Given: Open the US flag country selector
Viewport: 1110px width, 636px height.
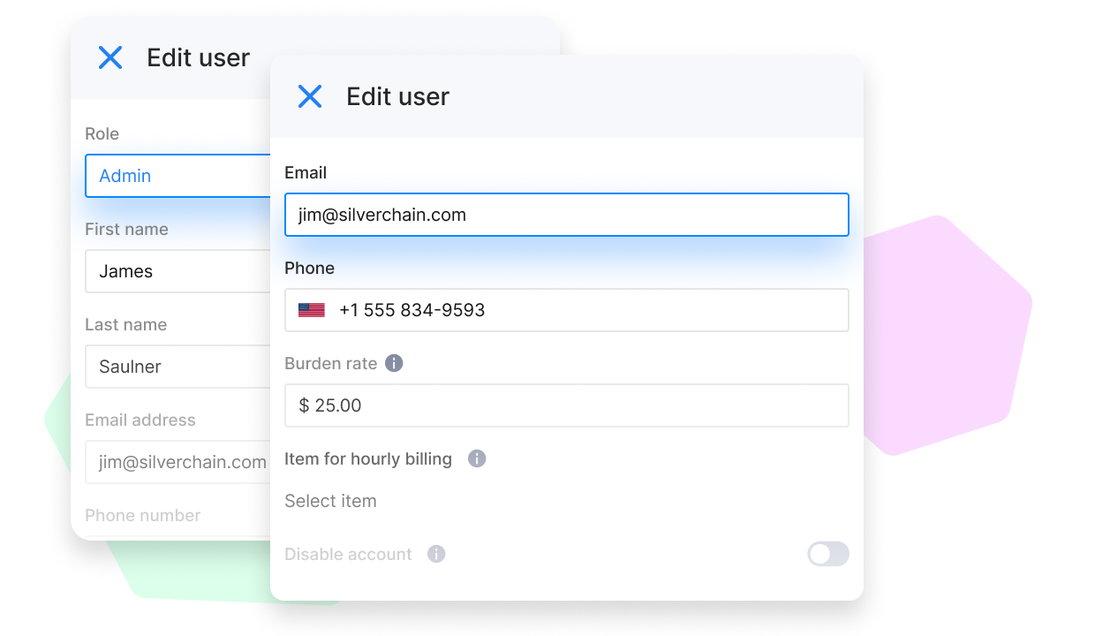Looking at the screenshot, I should pyautogui.click(x=311, y=310).
